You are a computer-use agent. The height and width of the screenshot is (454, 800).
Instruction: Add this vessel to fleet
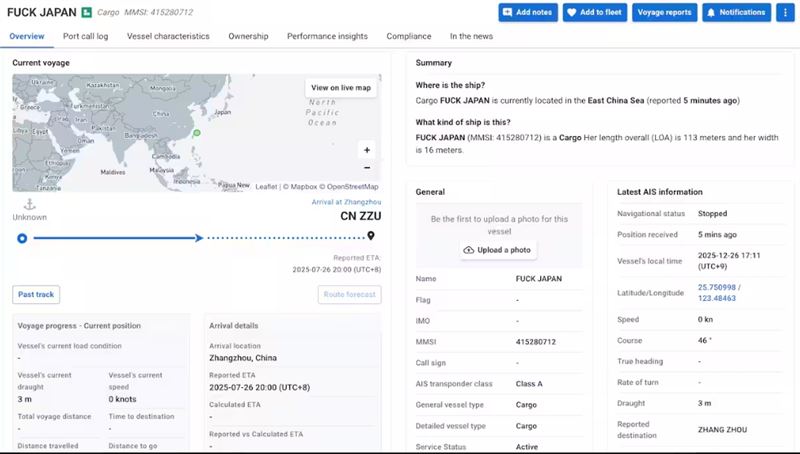[x=594, y=12]
